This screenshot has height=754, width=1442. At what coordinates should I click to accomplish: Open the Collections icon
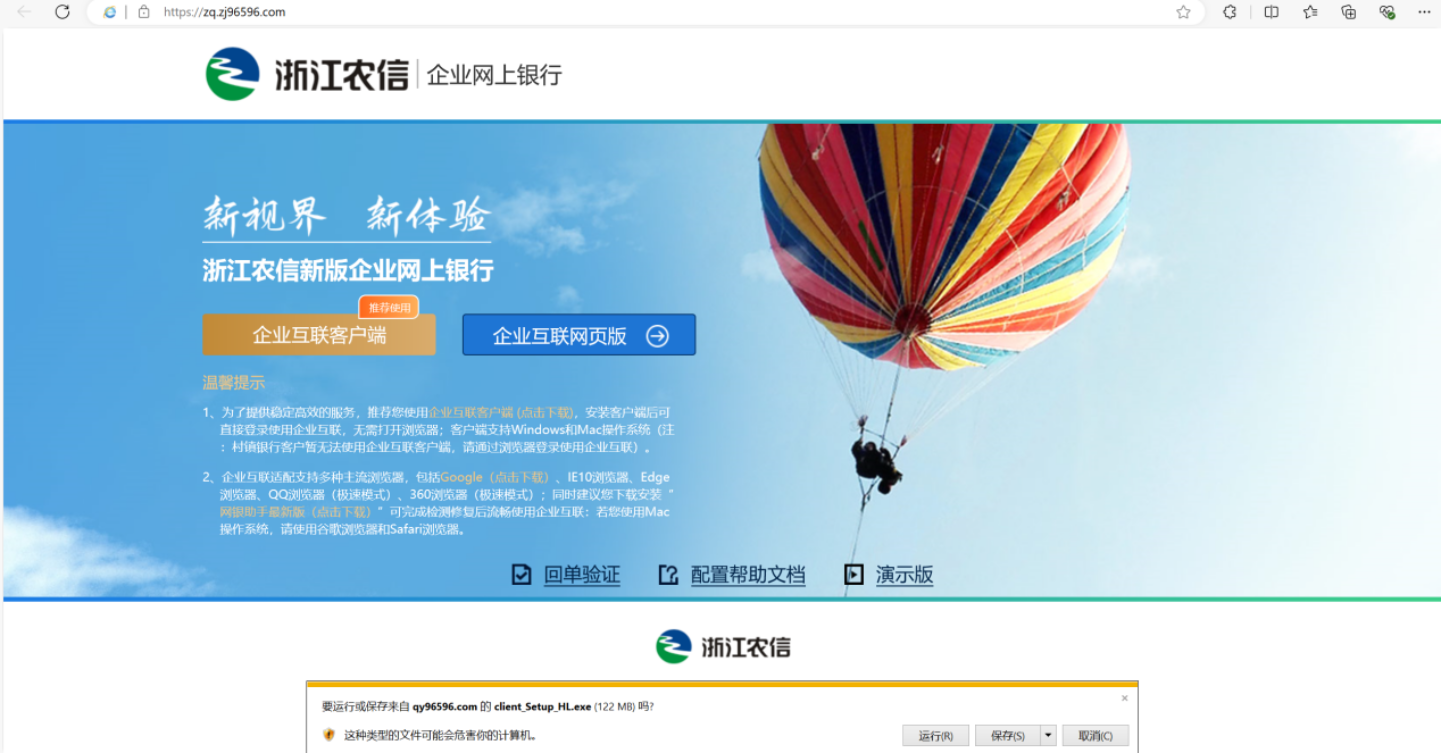coord(1349,12)
